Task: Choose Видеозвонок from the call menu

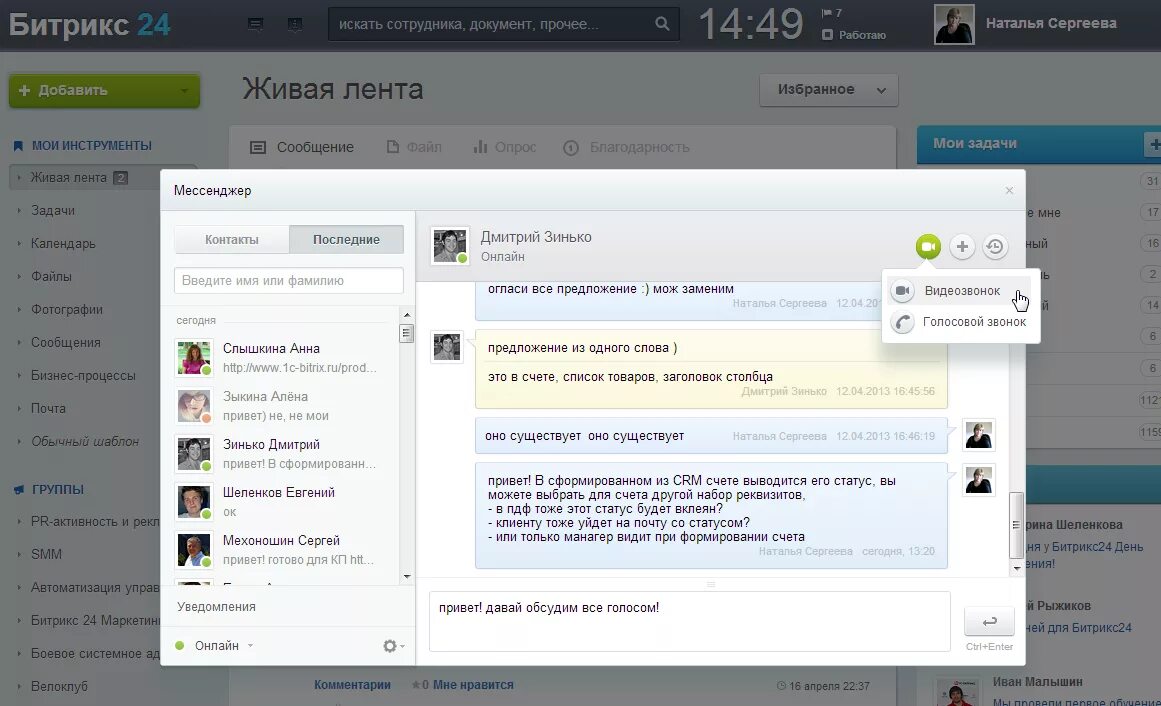Action: 961,291
